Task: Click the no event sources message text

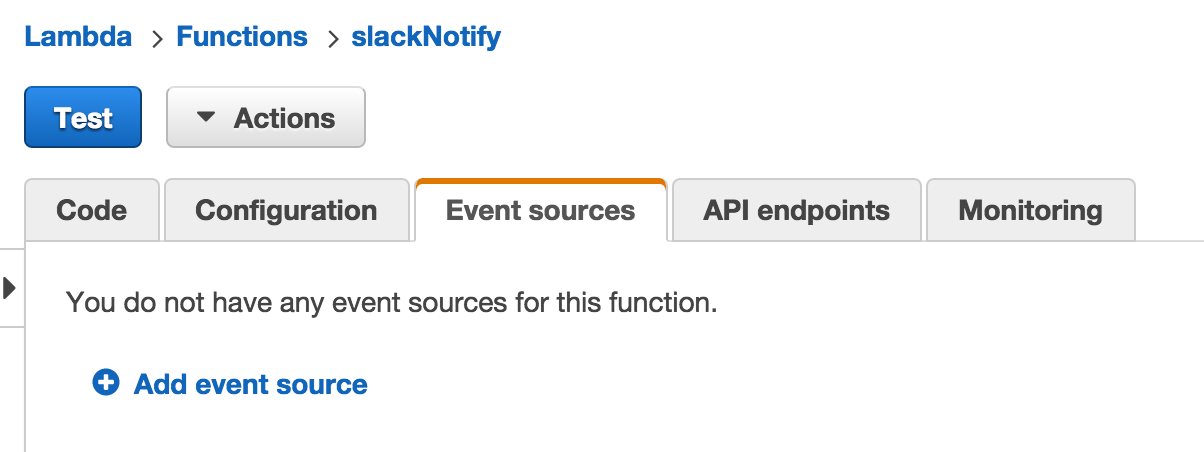Action: pyautogui.click(x=391, y=302)
